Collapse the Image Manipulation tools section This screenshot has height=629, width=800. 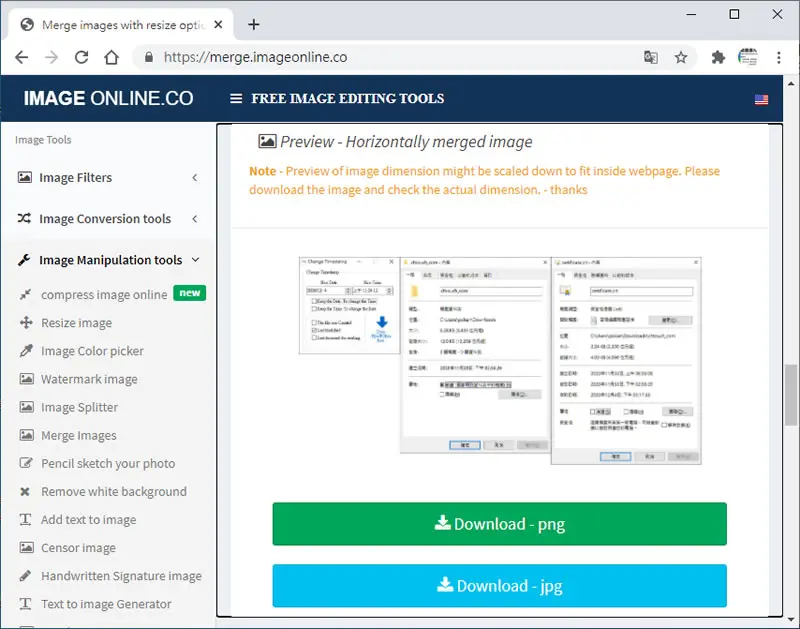tap(108, 260)
